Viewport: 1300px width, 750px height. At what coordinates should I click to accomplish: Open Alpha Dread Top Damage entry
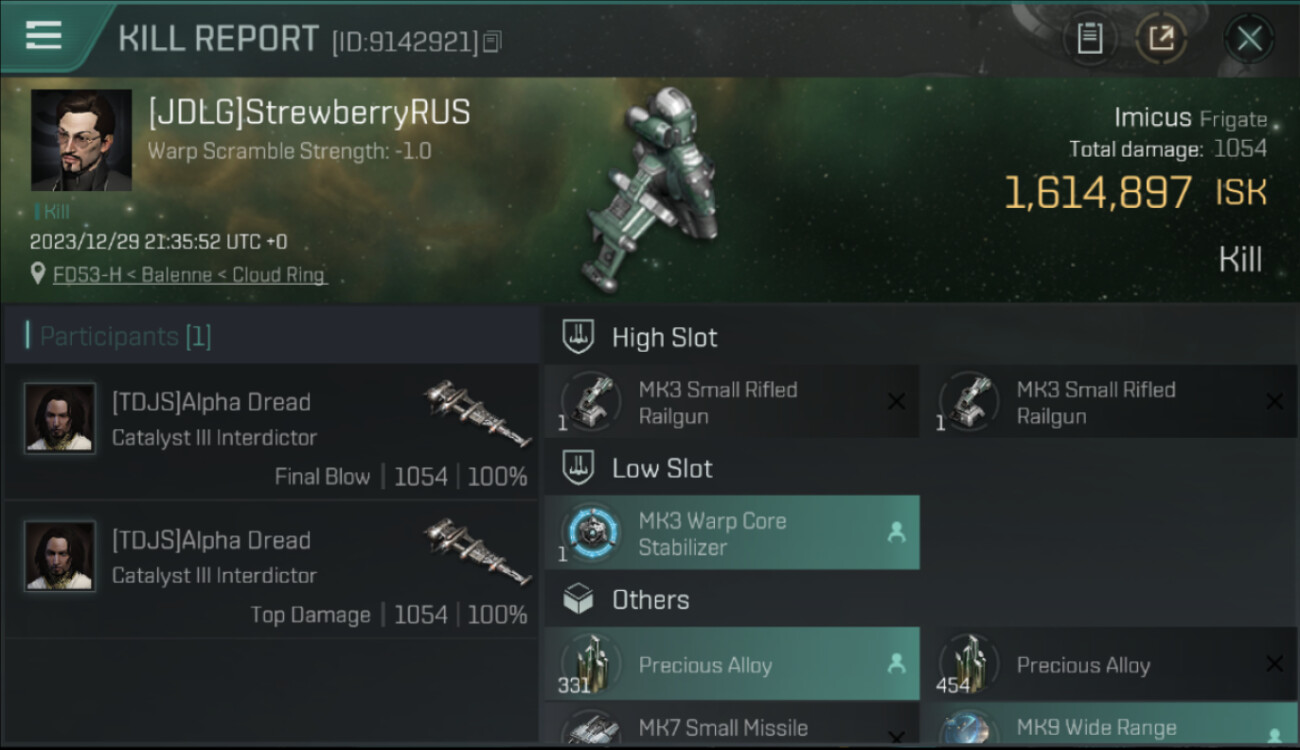point(272,570)
